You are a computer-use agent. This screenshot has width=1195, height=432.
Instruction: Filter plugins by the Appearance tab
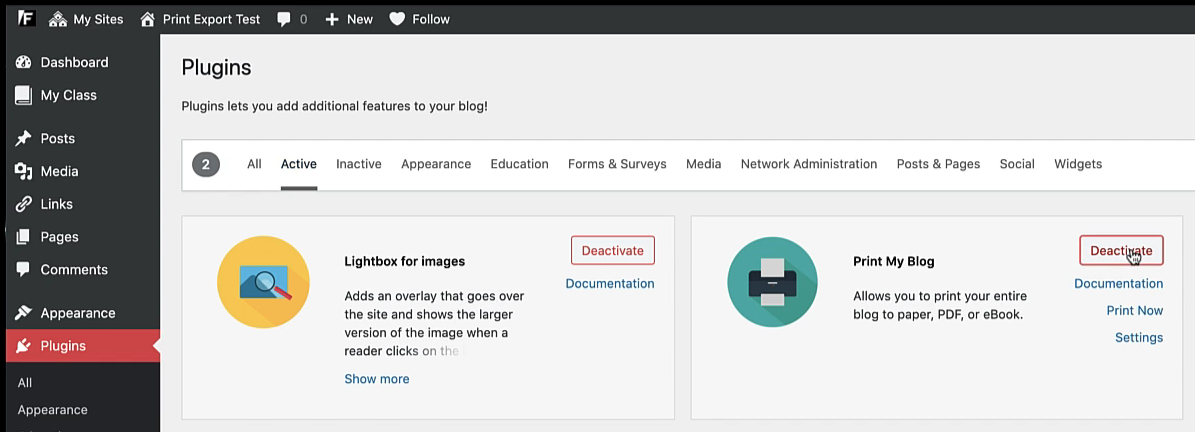436,164
